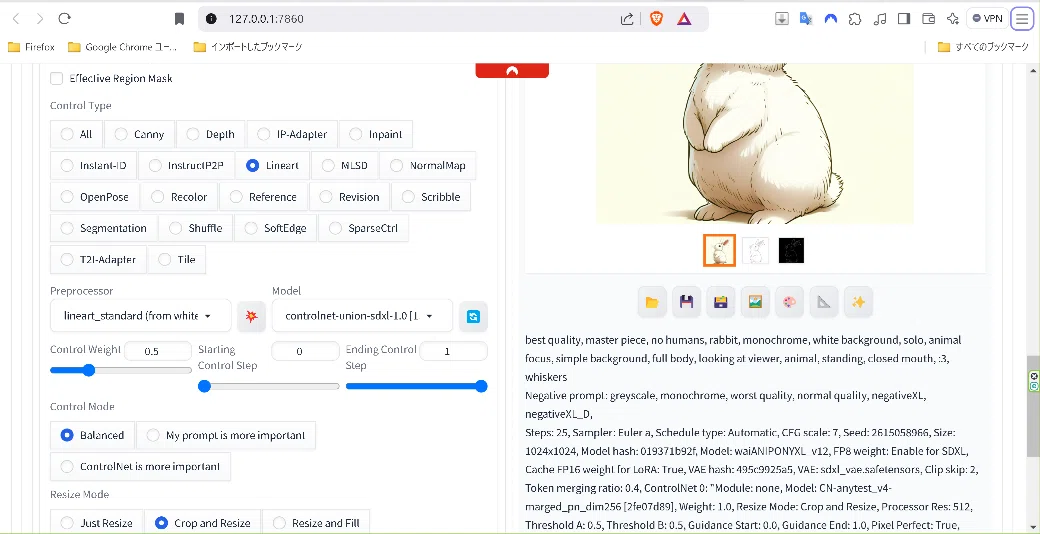Open the インポートしたブックマーク folder

[x=248, y=47]
